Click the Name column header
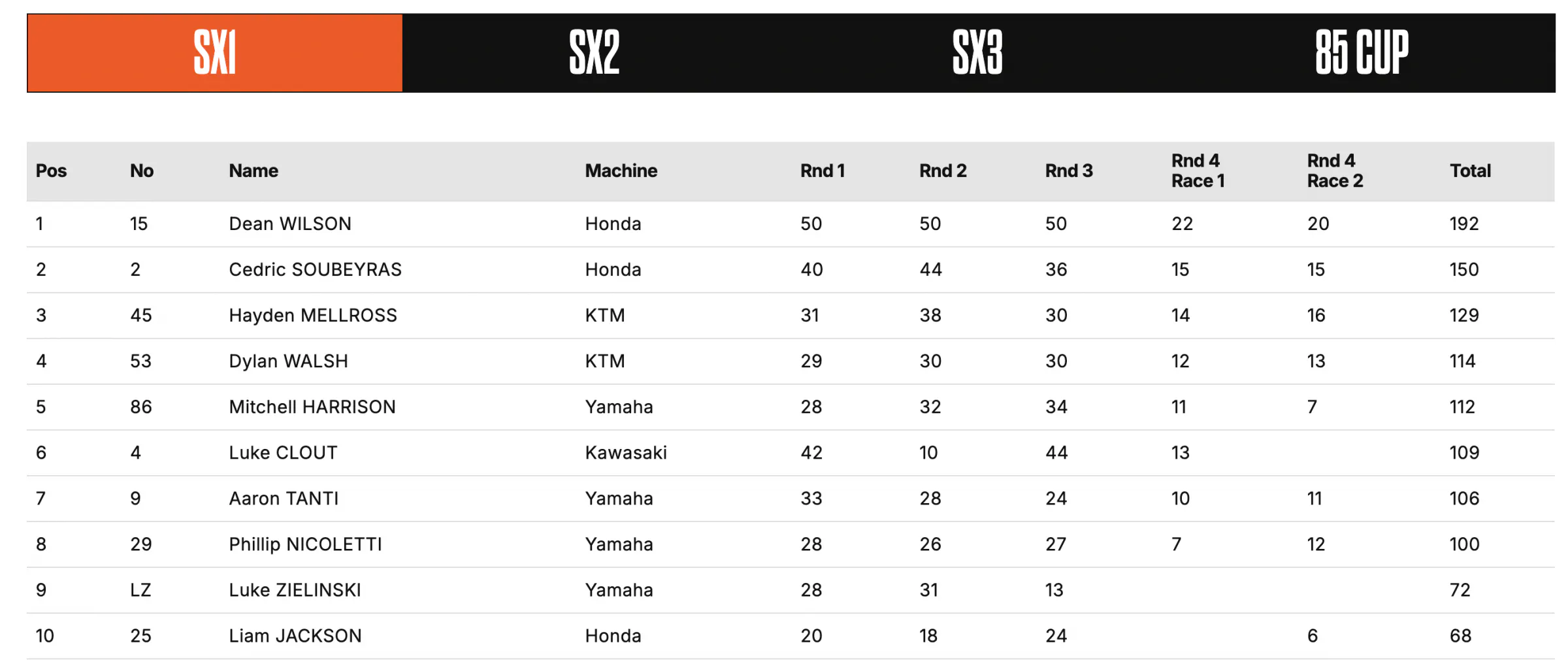1568x660 pixels. point(253,171)
